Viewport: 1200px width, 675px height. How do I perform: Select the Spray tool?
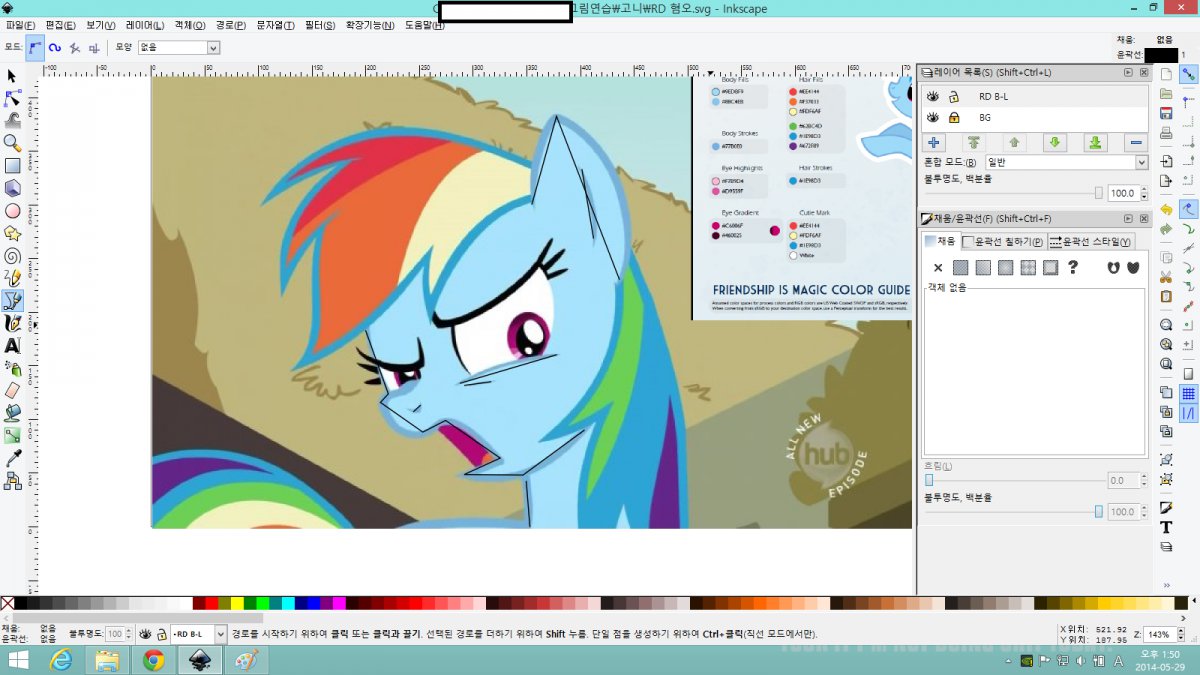[x=12, y=368]
